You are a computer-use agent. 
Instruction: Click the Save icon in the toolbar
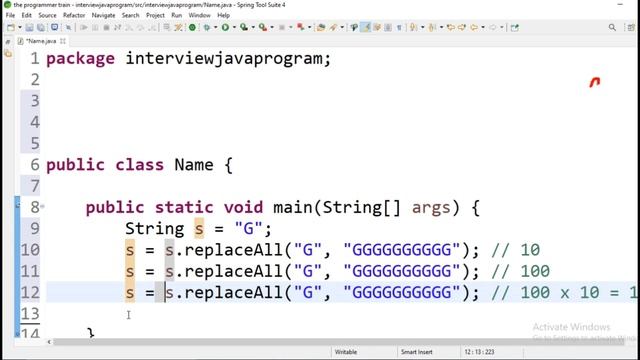(x=29, y=27)
